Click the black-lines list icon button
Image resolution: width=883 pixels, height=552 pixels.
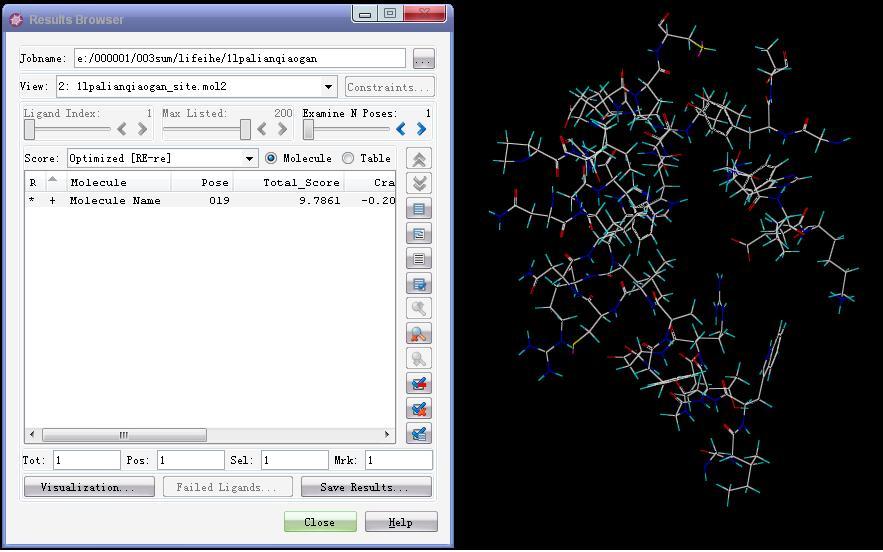418,259
